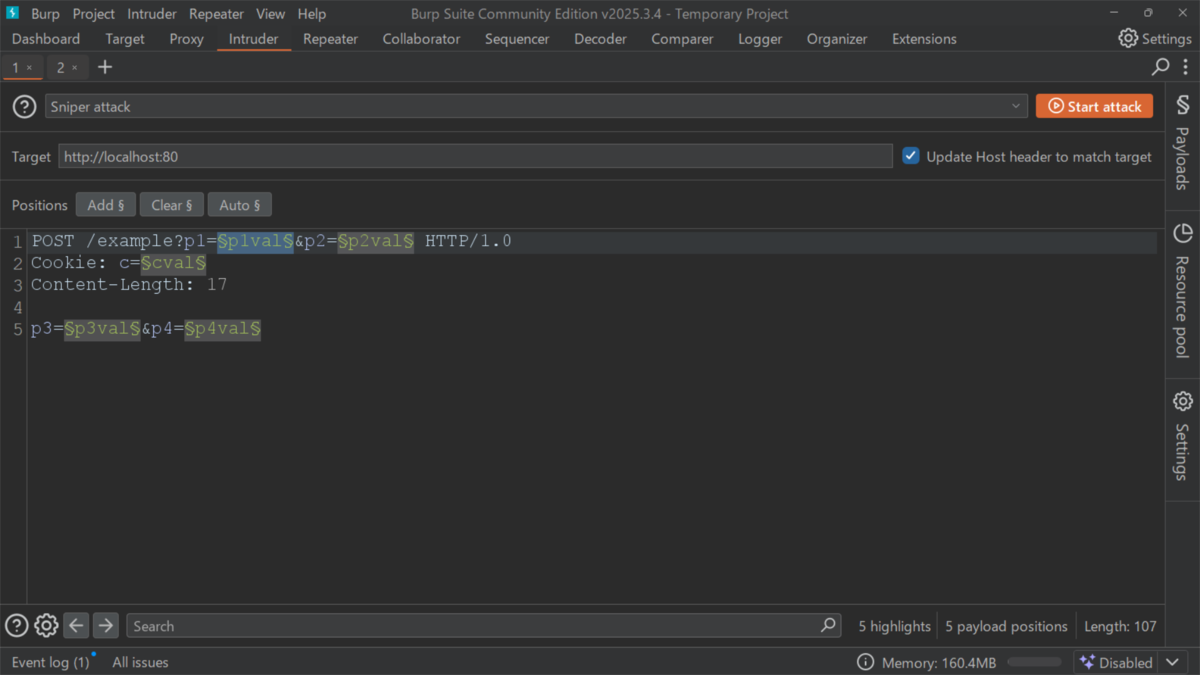1200x675 pixels.
Task: Click the Target URL field
Action: (x=475, y=156)
